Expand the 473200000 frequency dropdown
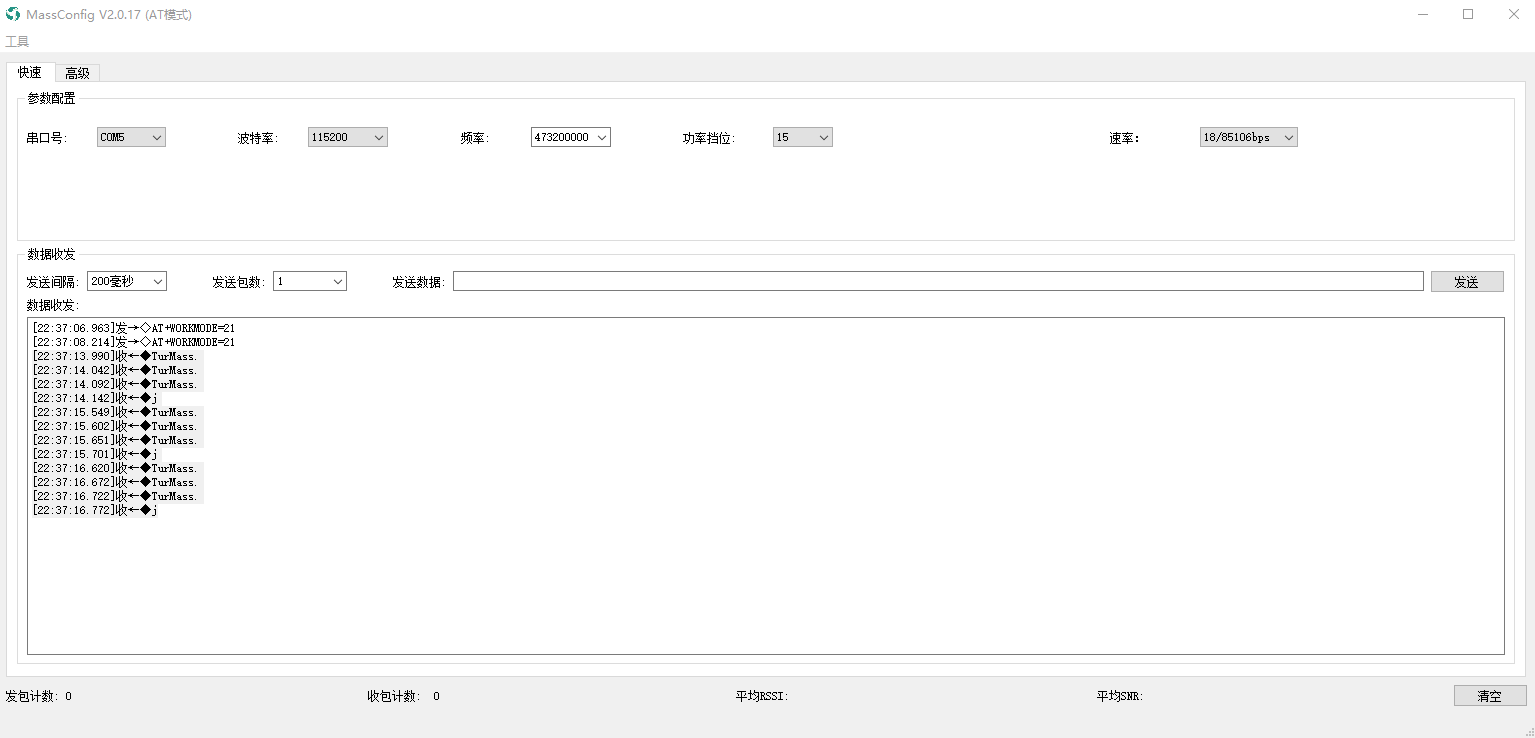 click(570, 137)
